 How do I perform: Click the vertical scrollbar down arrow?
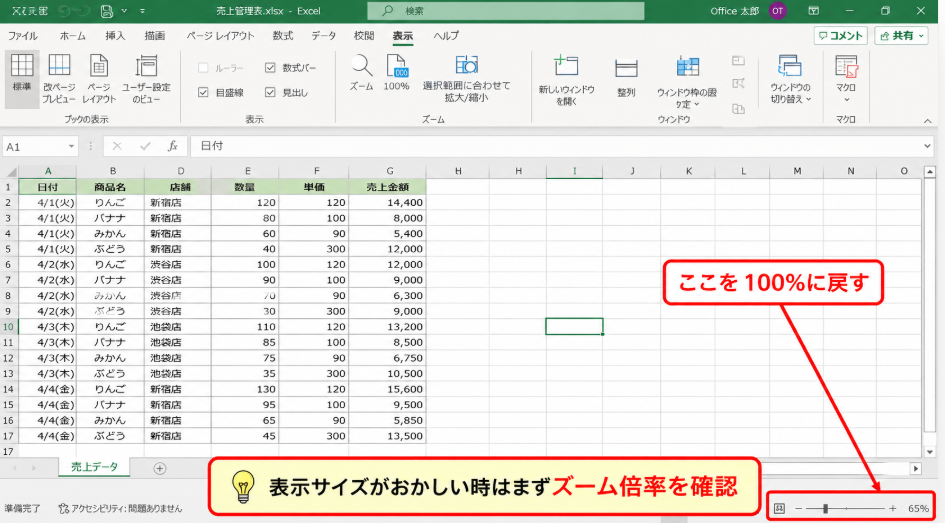[930, 452]
